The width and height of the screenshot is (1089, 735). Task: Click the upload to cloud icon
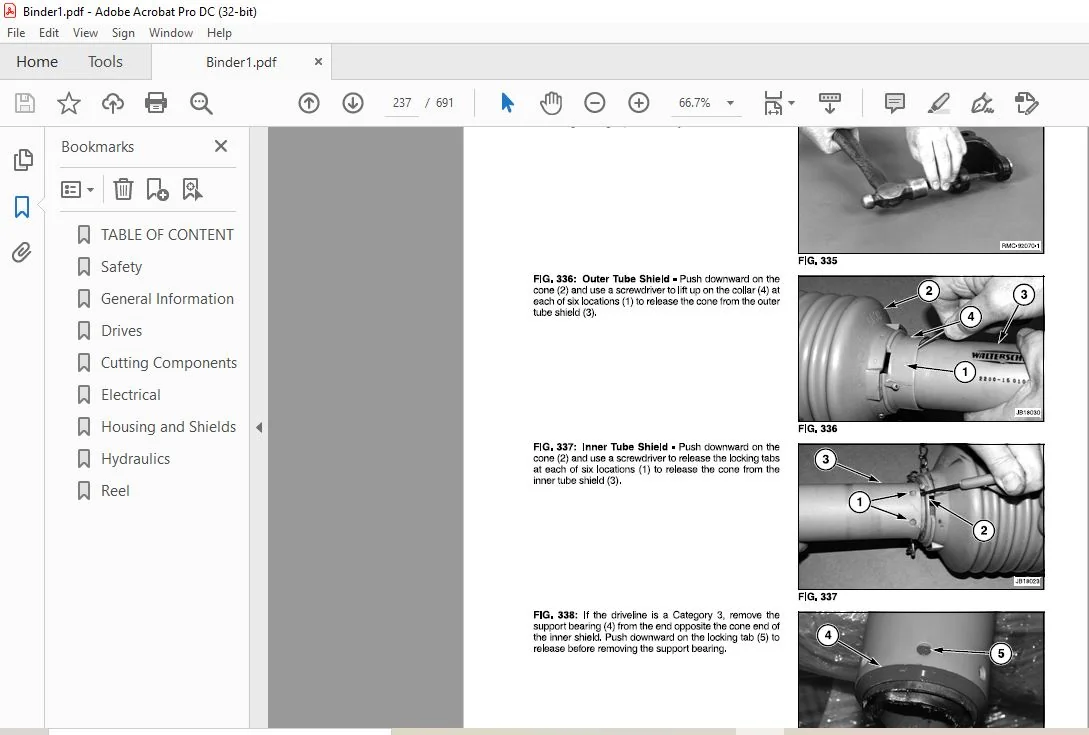112,103
